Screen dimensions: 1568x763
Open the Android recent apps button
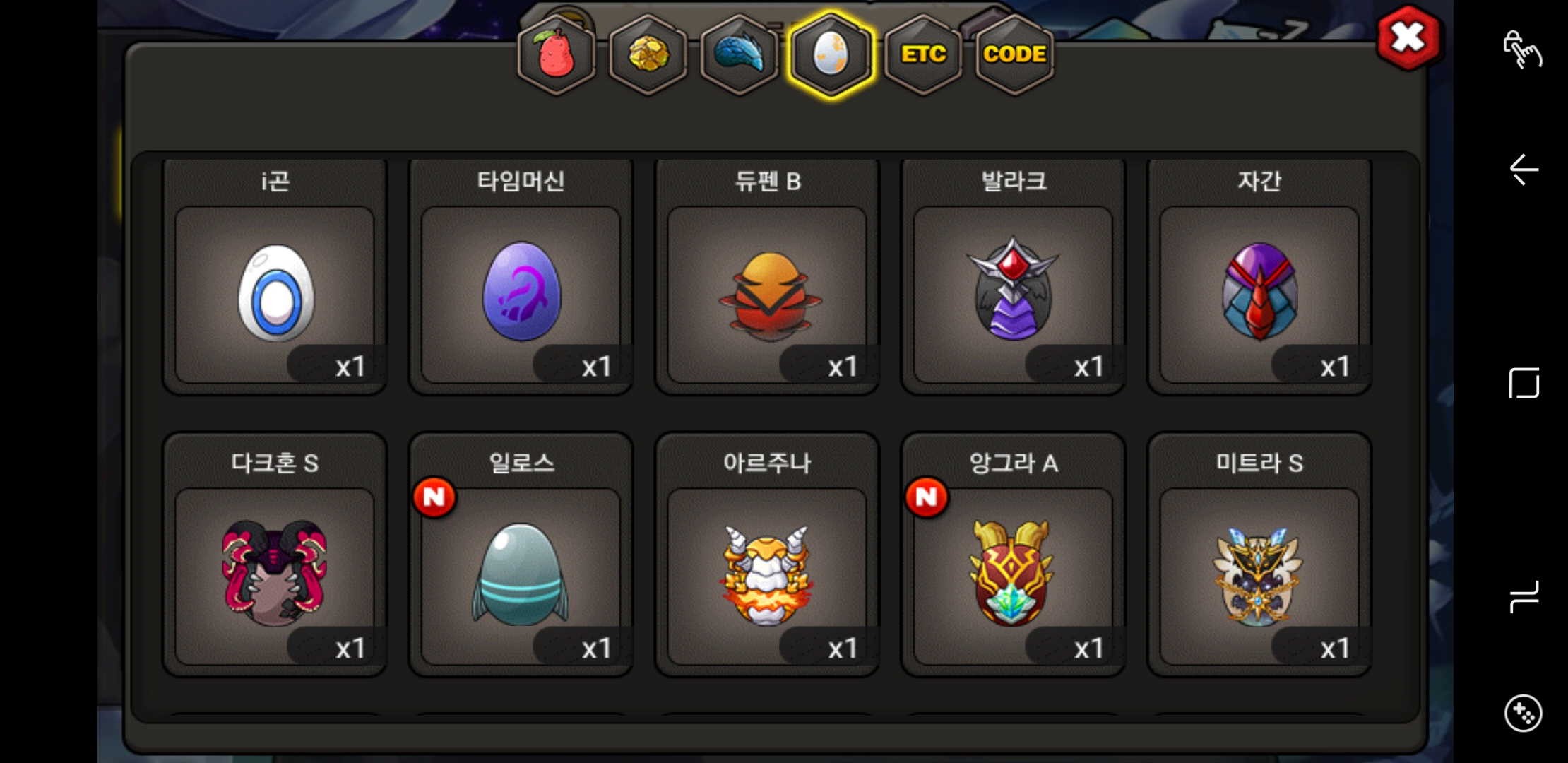pyautogui.click(x=1524, y=597)
